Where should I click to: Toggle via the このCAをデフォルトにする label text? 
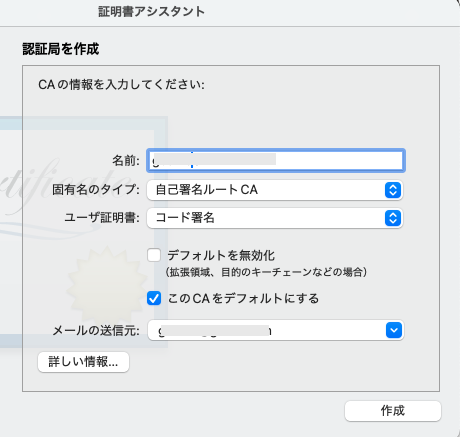[x=243, y=298]
